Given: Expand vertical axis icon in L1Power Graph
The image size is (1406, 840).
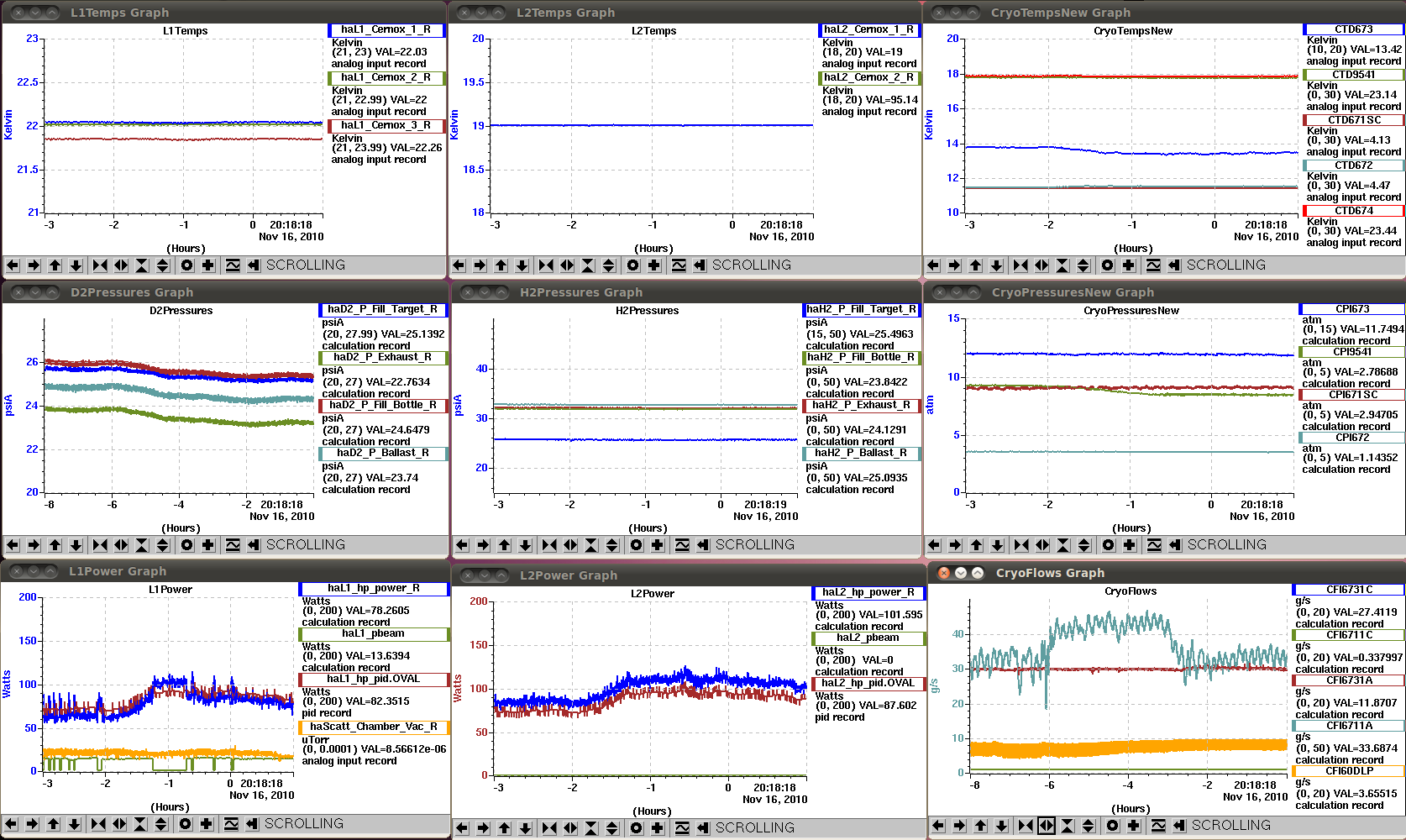Looking at the screenshot, I should click(x=161, y=824).
